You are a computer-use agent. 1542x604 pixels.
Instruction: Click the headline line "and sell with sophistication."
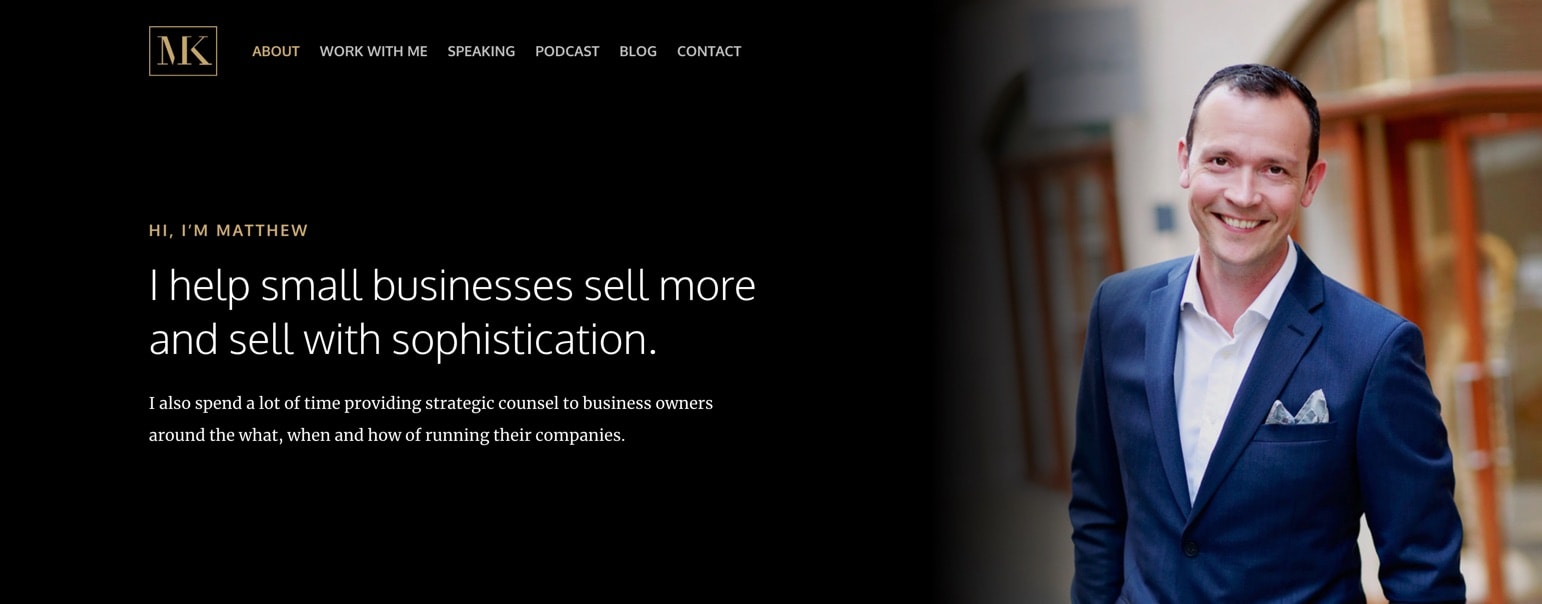(x=403, y=340)
